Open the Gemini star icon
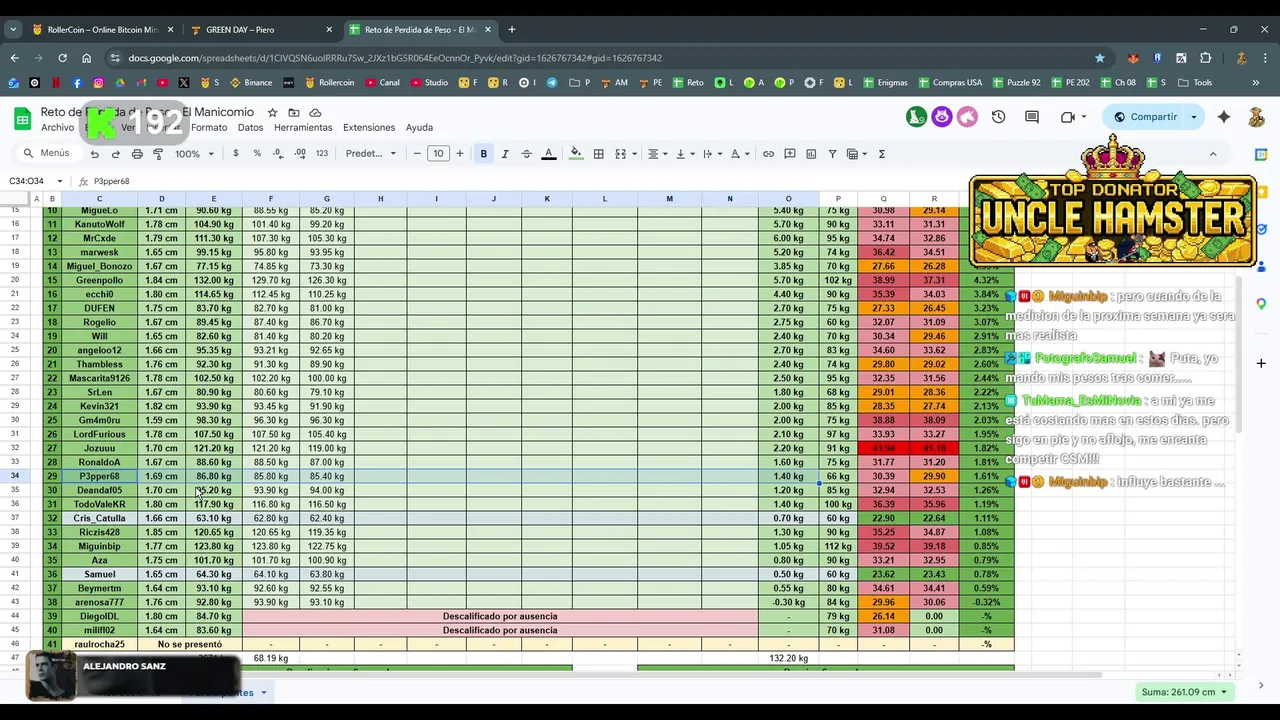1280x720 pixels. click(1224, 117)
